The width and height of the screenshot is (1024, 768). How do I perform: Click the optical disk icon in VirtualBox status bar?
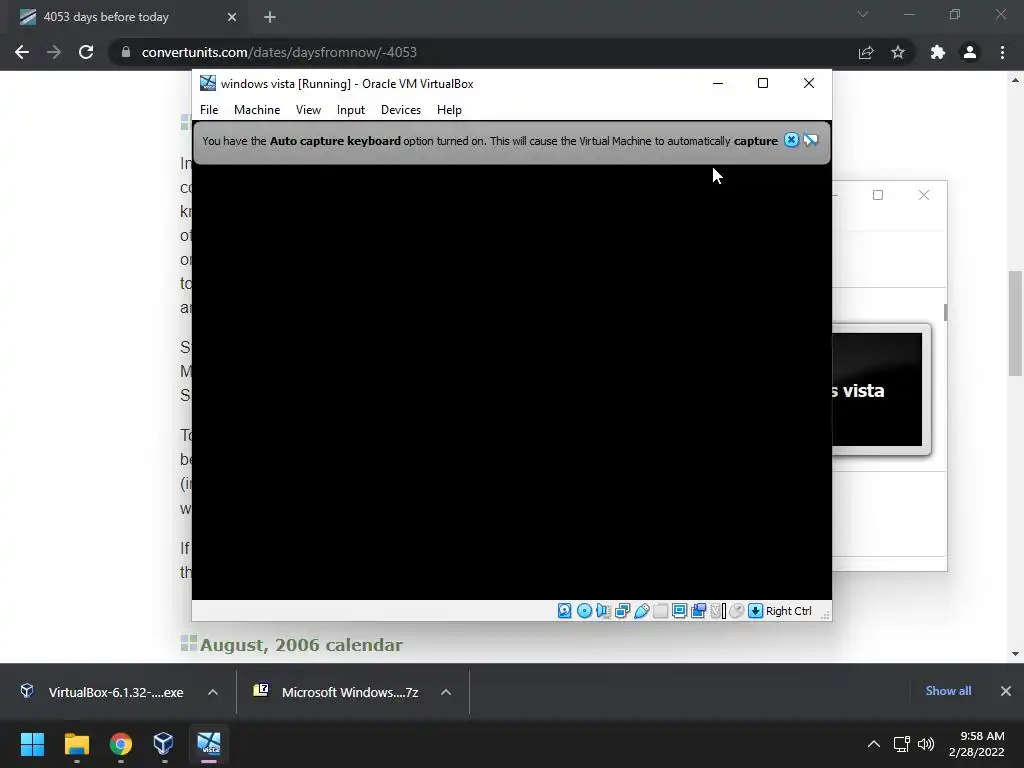point(584,611)
